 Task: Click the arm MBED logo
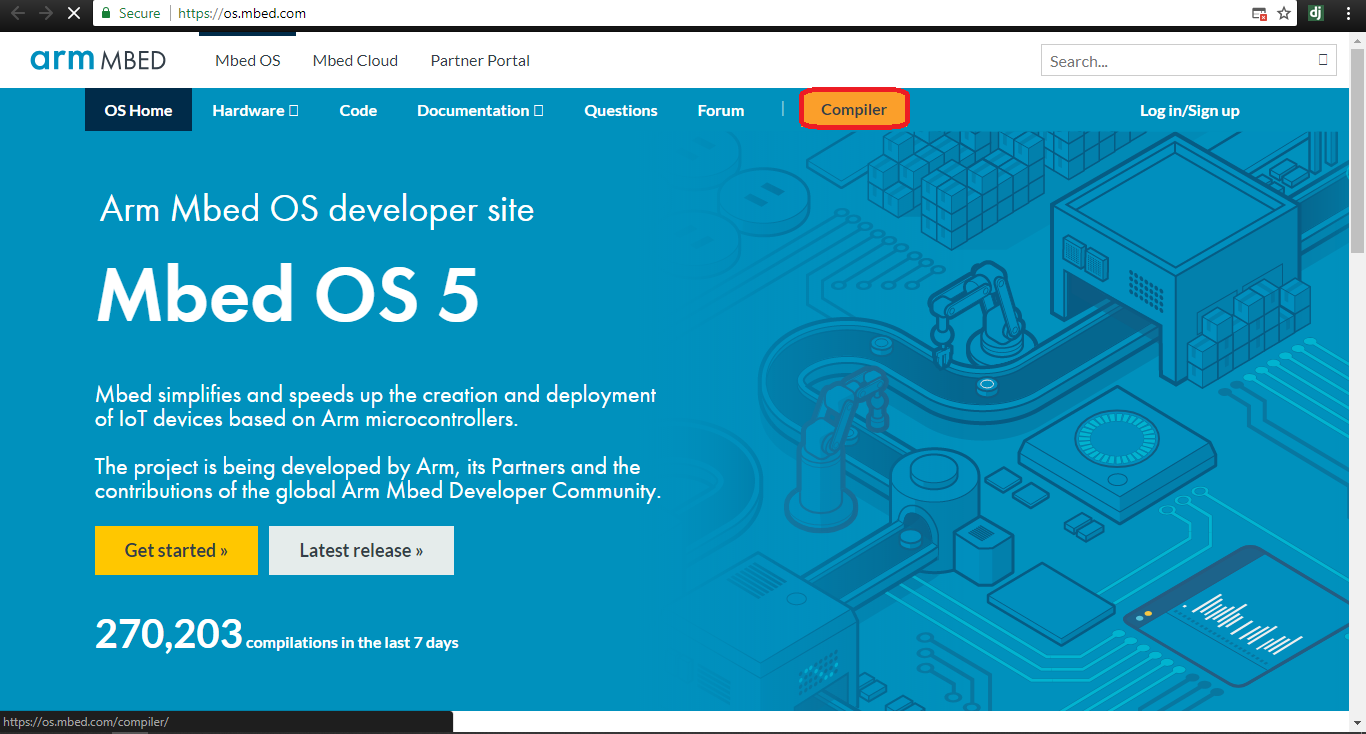pos(98,60)
